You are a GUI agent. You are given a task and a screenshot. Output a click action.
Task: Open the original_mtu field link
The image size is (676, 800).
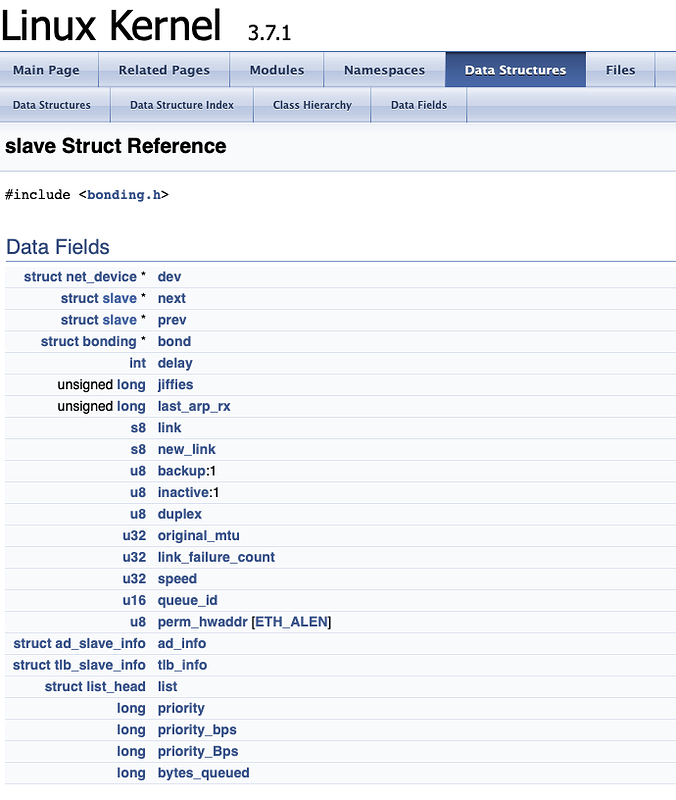click(x=199, y=536)
